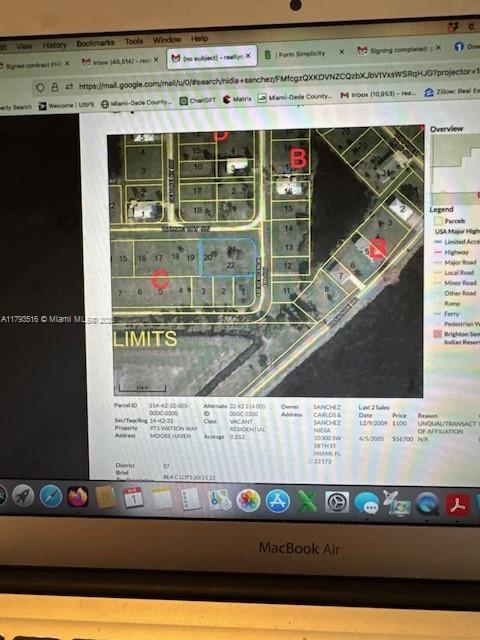Click the Overview map thumbnail
The width and height of the screenshot is (480, 640).
point(455,168)
